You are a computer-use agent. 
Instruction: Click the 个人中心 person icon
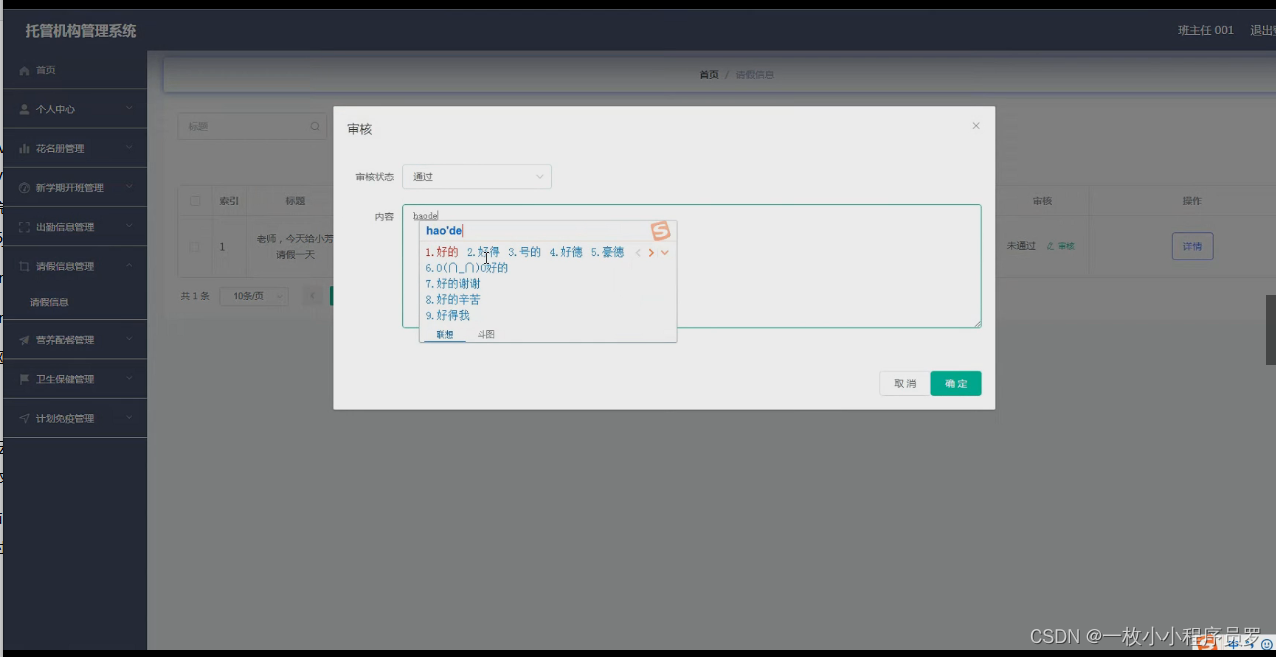pos(24,109)
